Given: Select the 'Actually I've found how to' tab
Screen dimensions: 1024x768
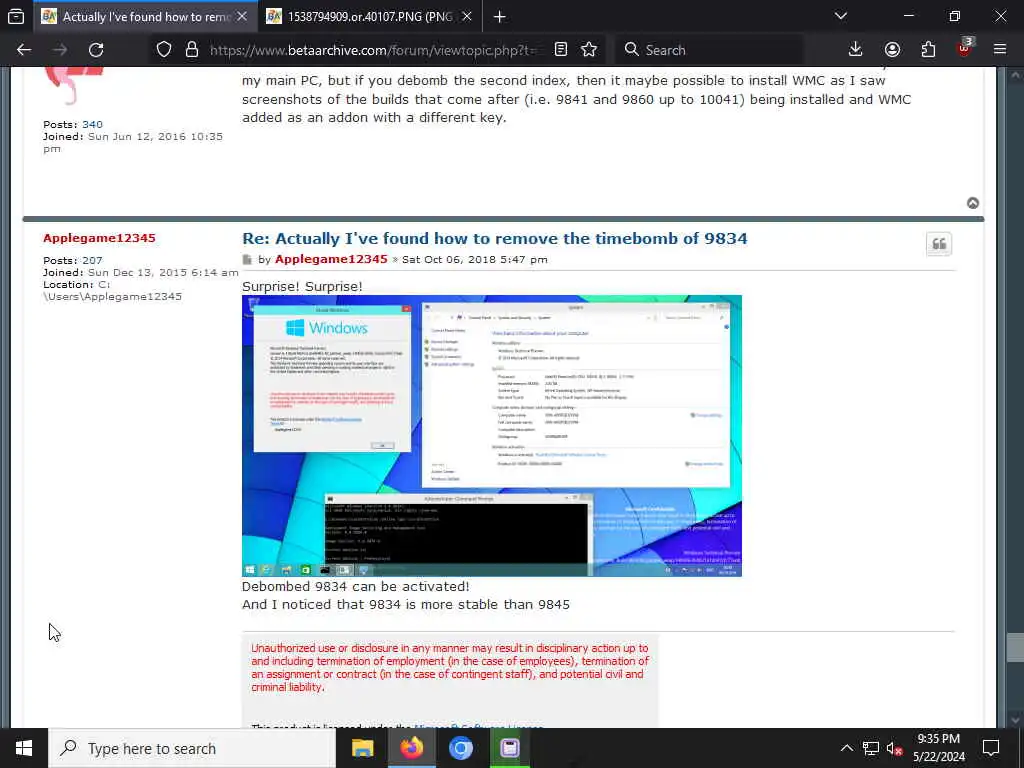Looking at the screenshot, I should click(x=144, y=16).
